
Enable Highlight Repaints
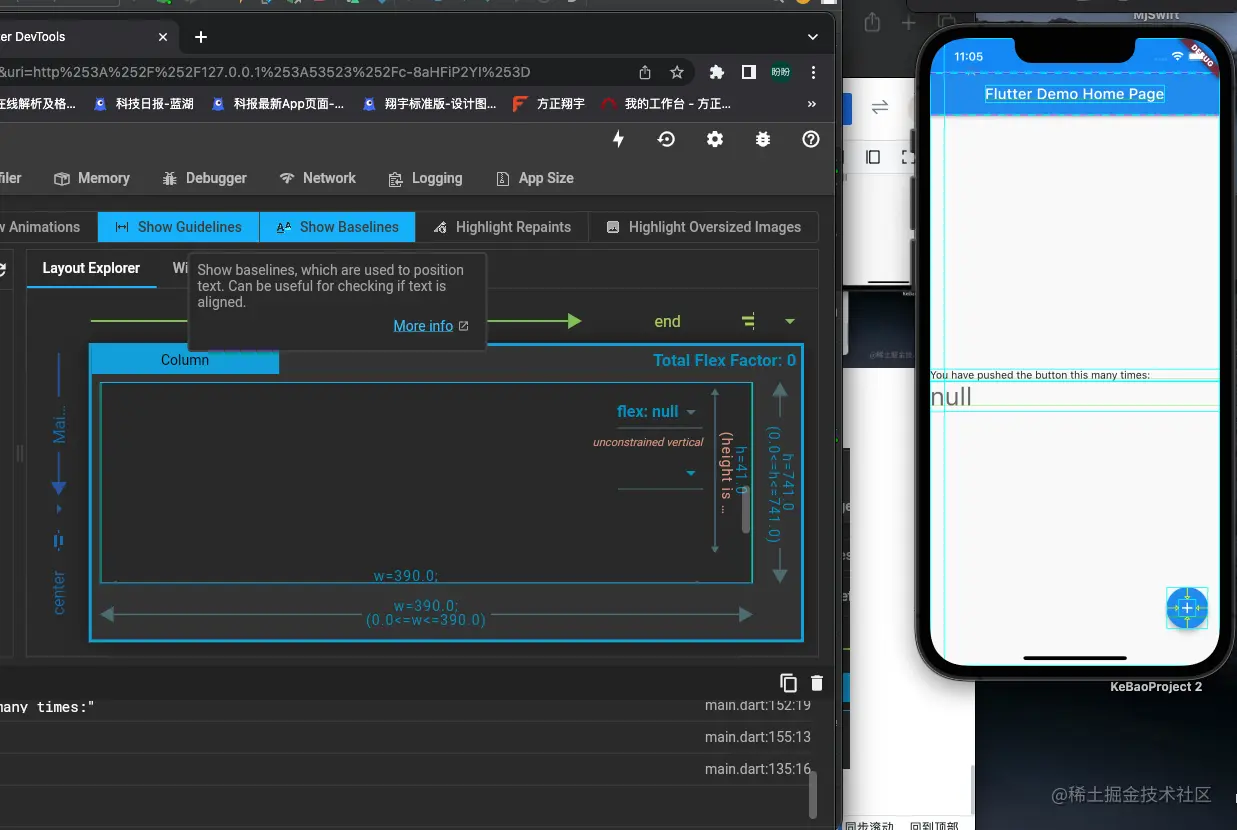pos(502,227)
